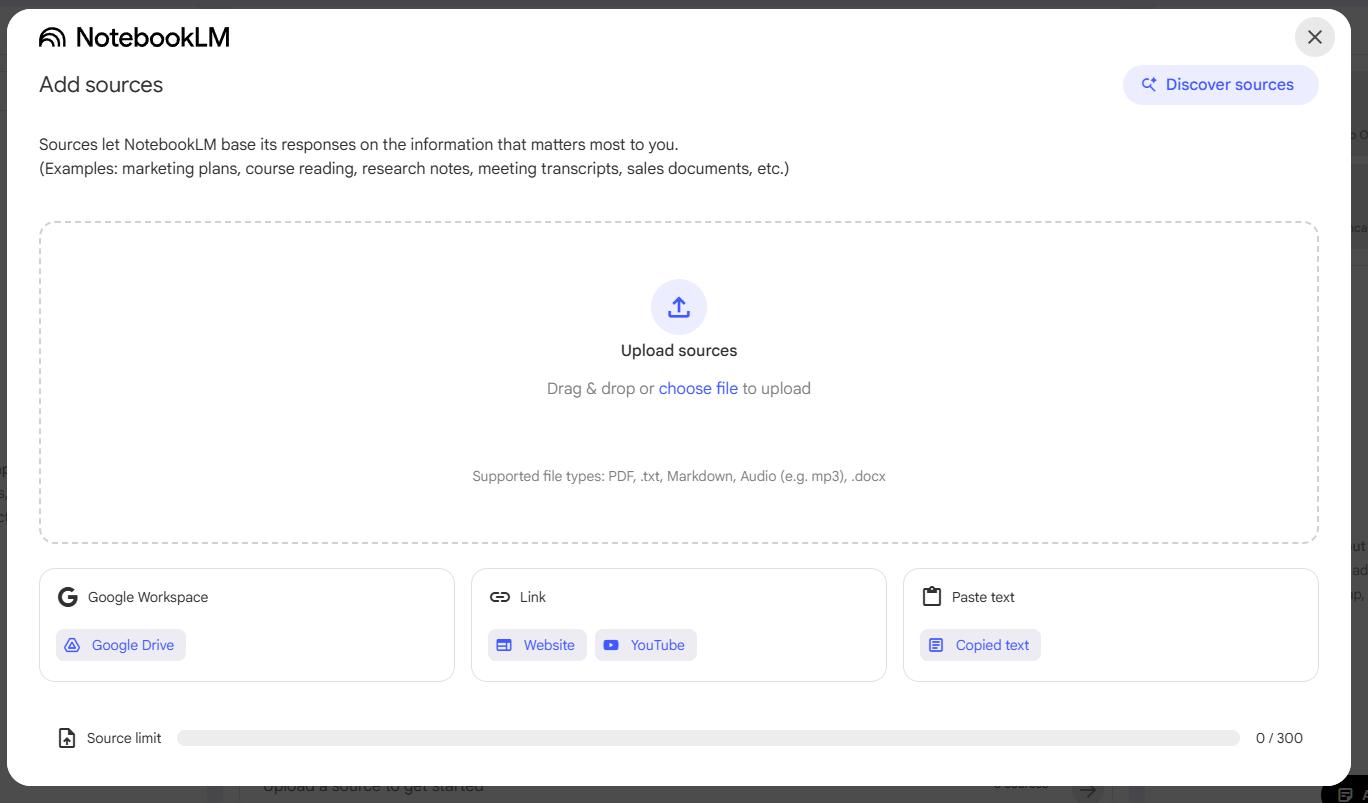This screenshot has height=803, width=1368.
Task: Click the Supported file types text
Action: 679,476
